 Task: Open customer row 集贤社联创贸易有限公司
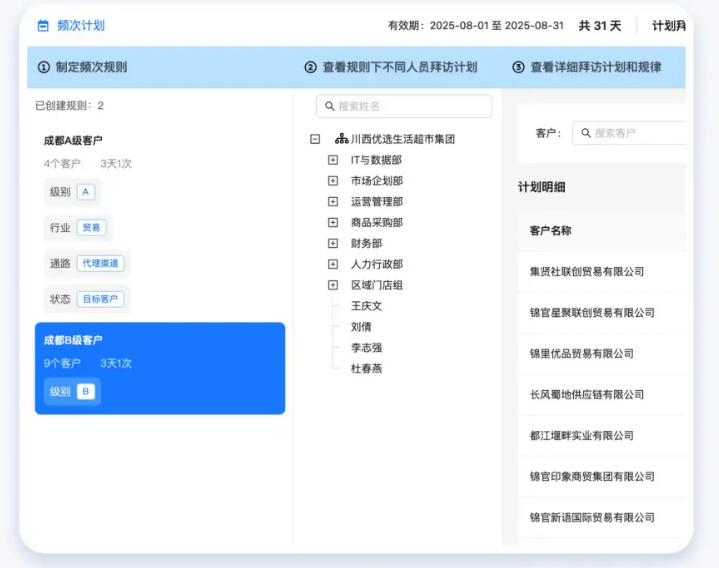[587, 272]
